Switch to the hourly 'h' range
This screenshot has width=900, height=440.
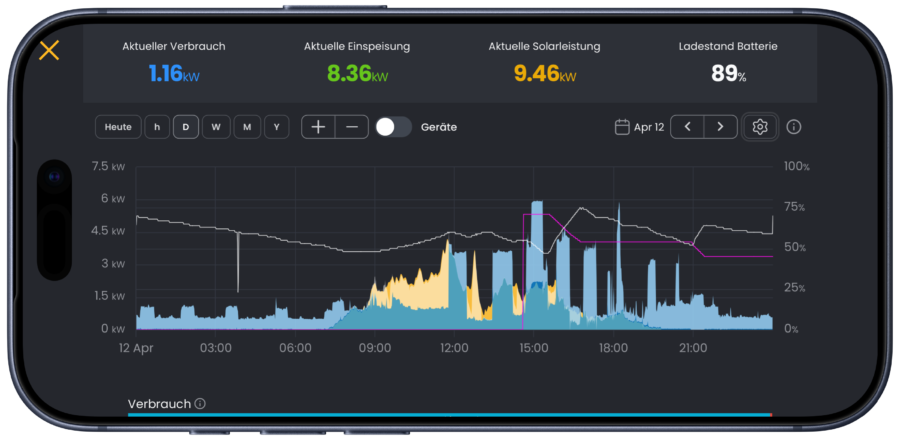[157, 127]
